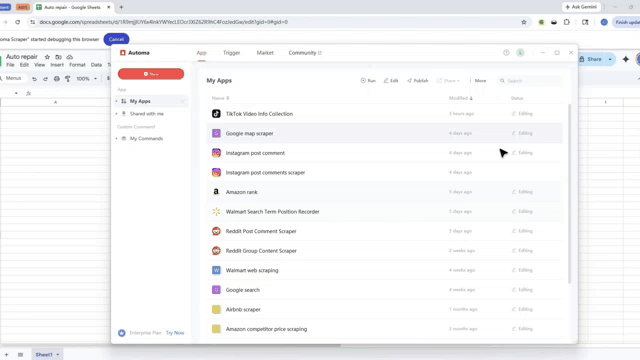Sort apps by Name column
Viewport: 640px width, 360px height.
(220, 98)
